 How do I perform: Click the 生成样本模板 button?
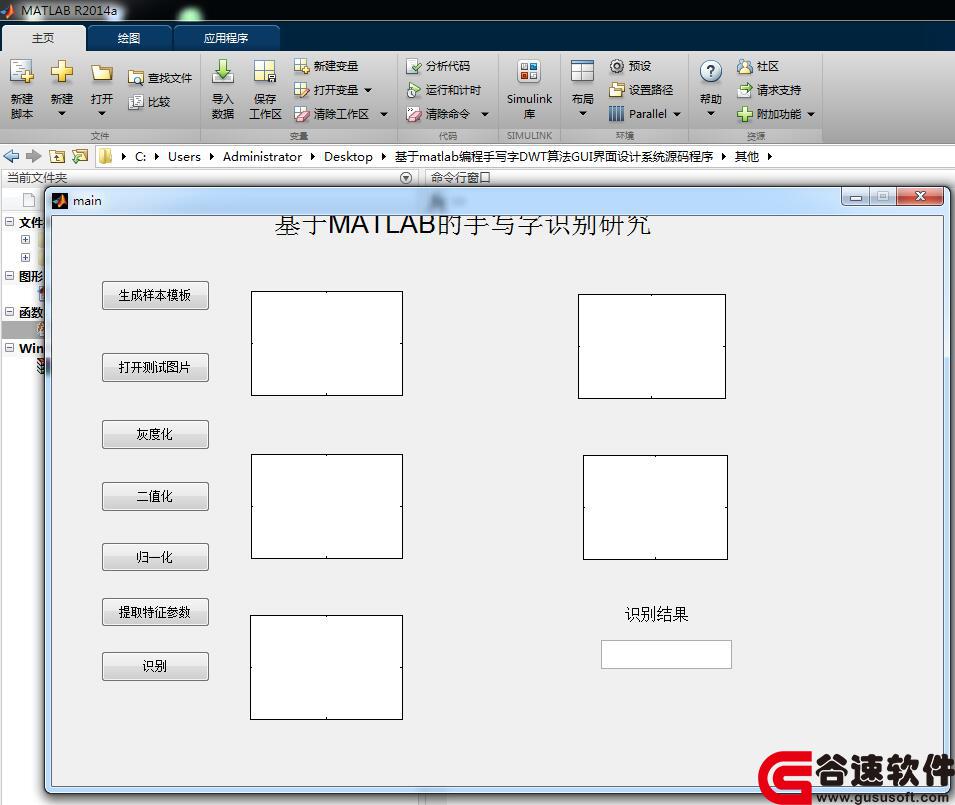tap(155, 295)
